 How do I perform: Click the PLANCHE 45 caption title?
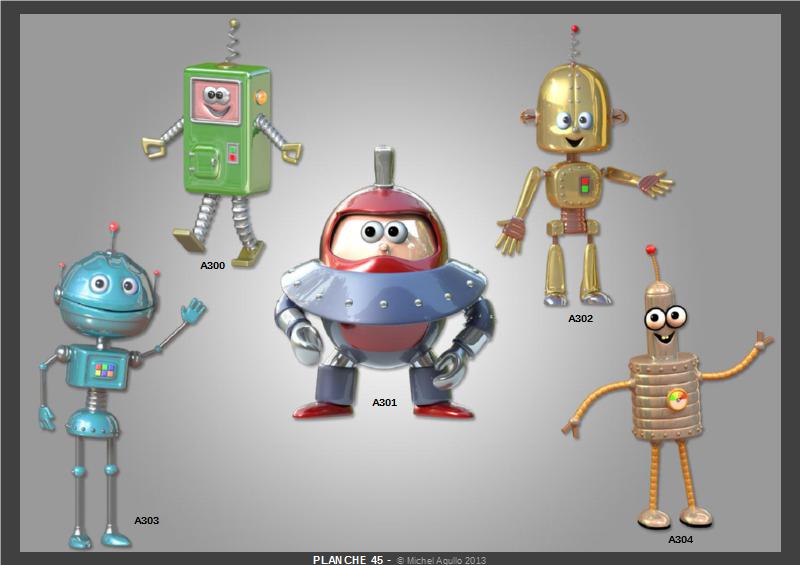[x=347, y=560]
